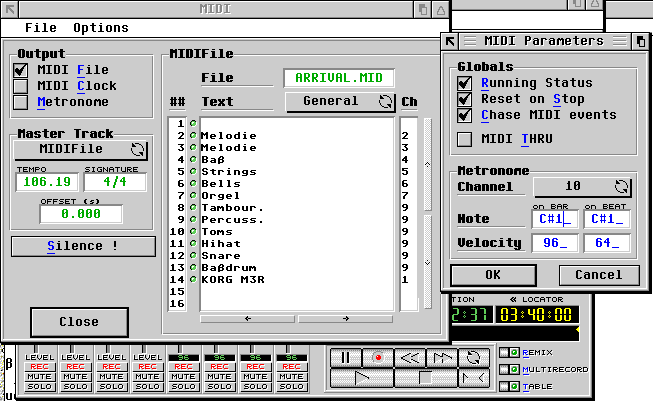Click the red record transport button
This screenshot has height=401, width=653.
pos(378,356)
